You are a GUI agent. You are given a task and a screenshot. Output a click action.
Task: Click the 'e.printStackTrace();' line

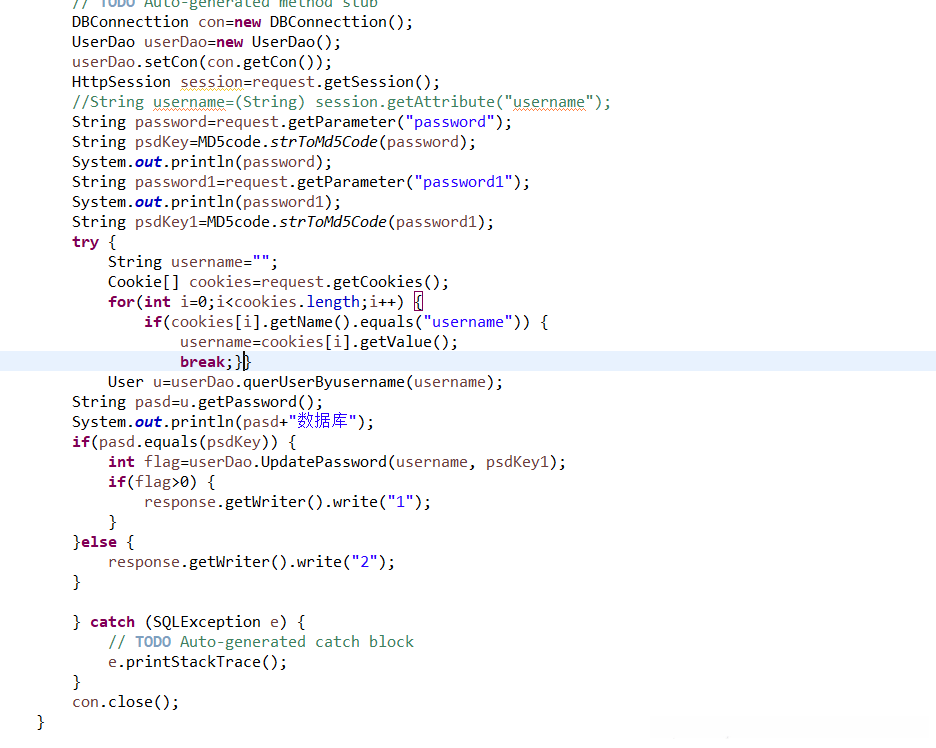(197, 662)
